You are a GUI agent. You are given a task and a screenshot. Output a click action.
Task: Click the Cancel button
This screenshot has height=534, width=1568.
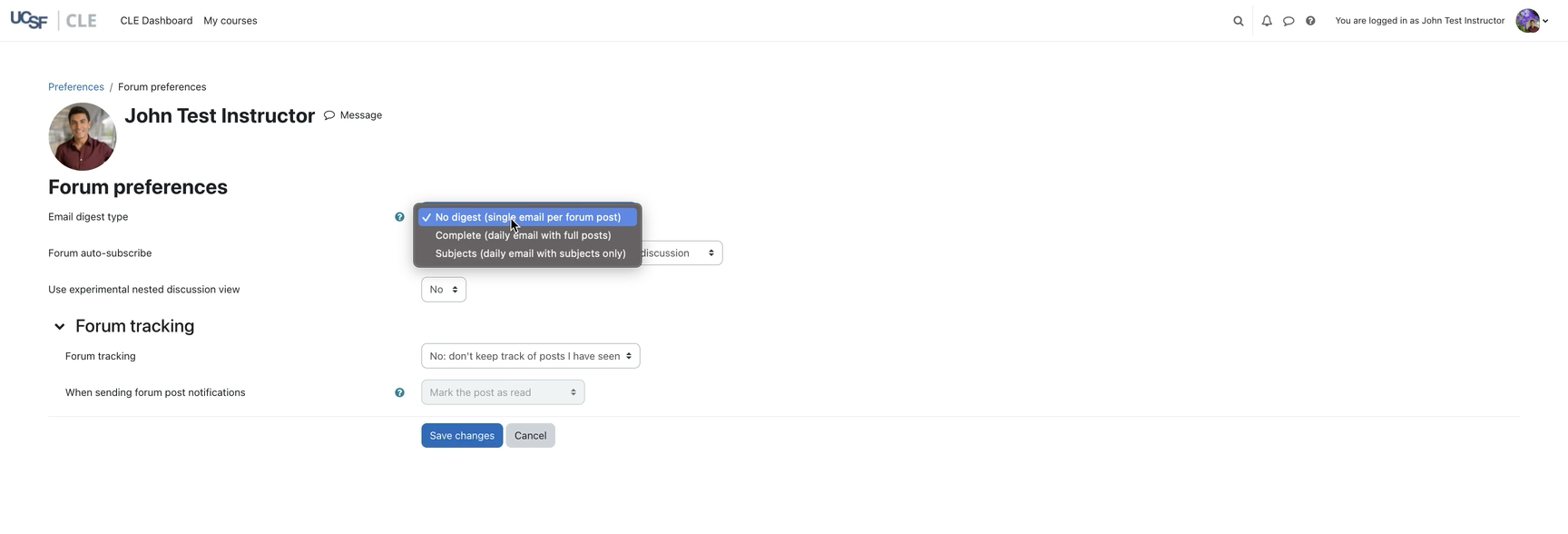pyautogui.click(x=530, y=436)
